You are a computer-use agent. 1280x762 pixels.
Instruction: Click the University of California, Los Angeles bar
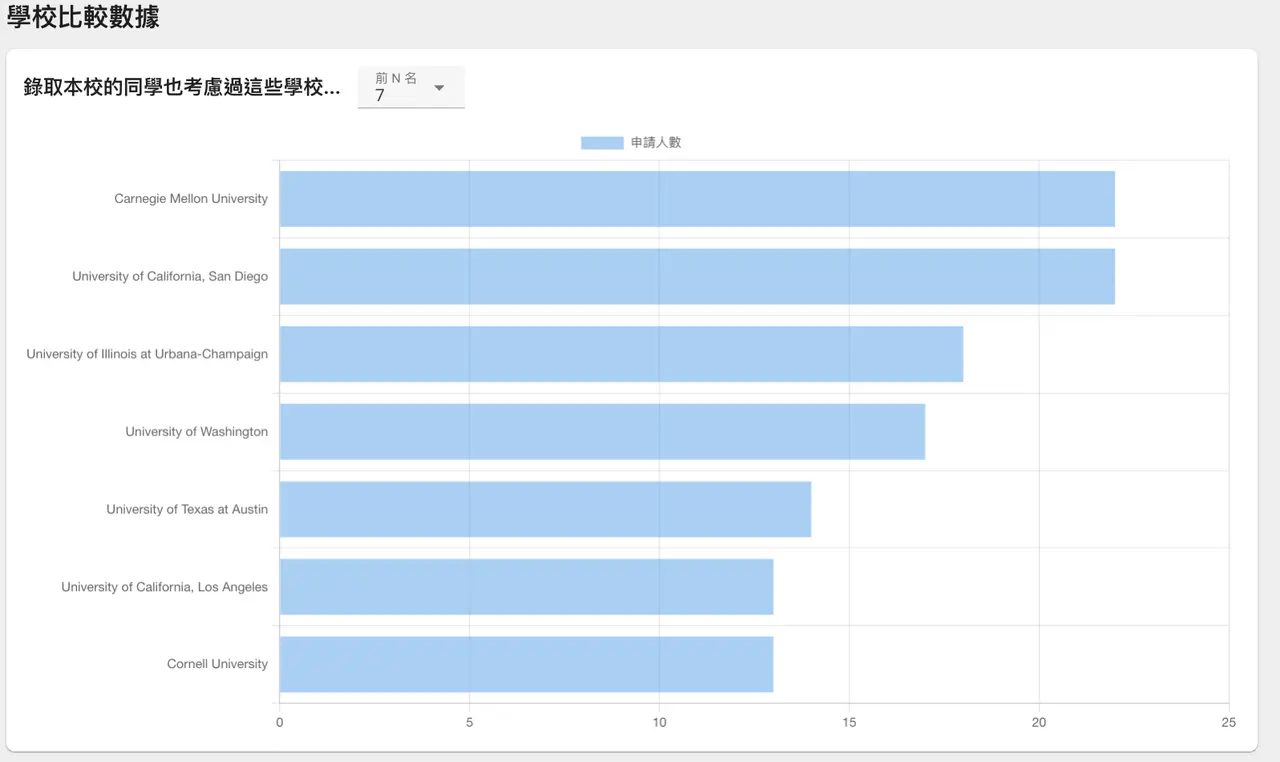pyautogui.click(x=526, y=587)
